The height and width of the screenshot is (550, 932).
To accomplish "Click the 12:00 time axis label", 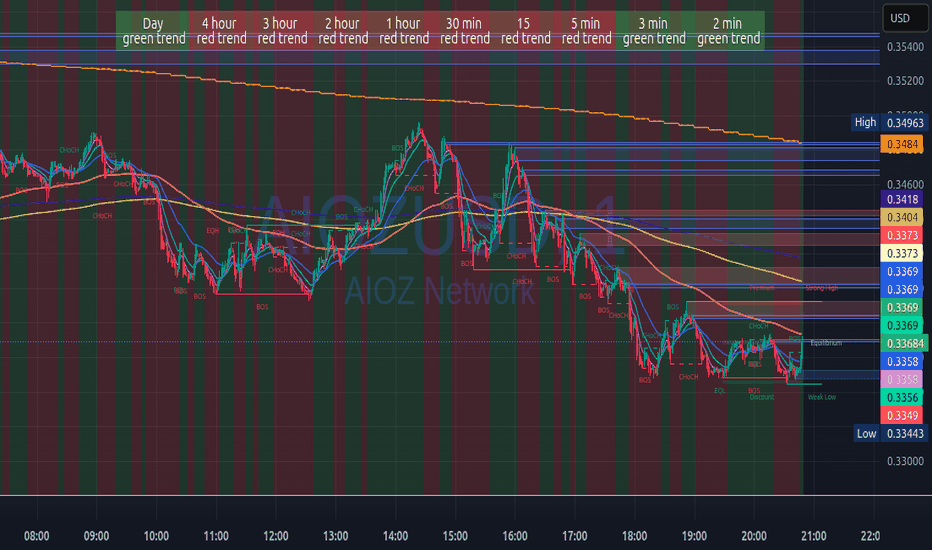I will (x=276, y=536).
